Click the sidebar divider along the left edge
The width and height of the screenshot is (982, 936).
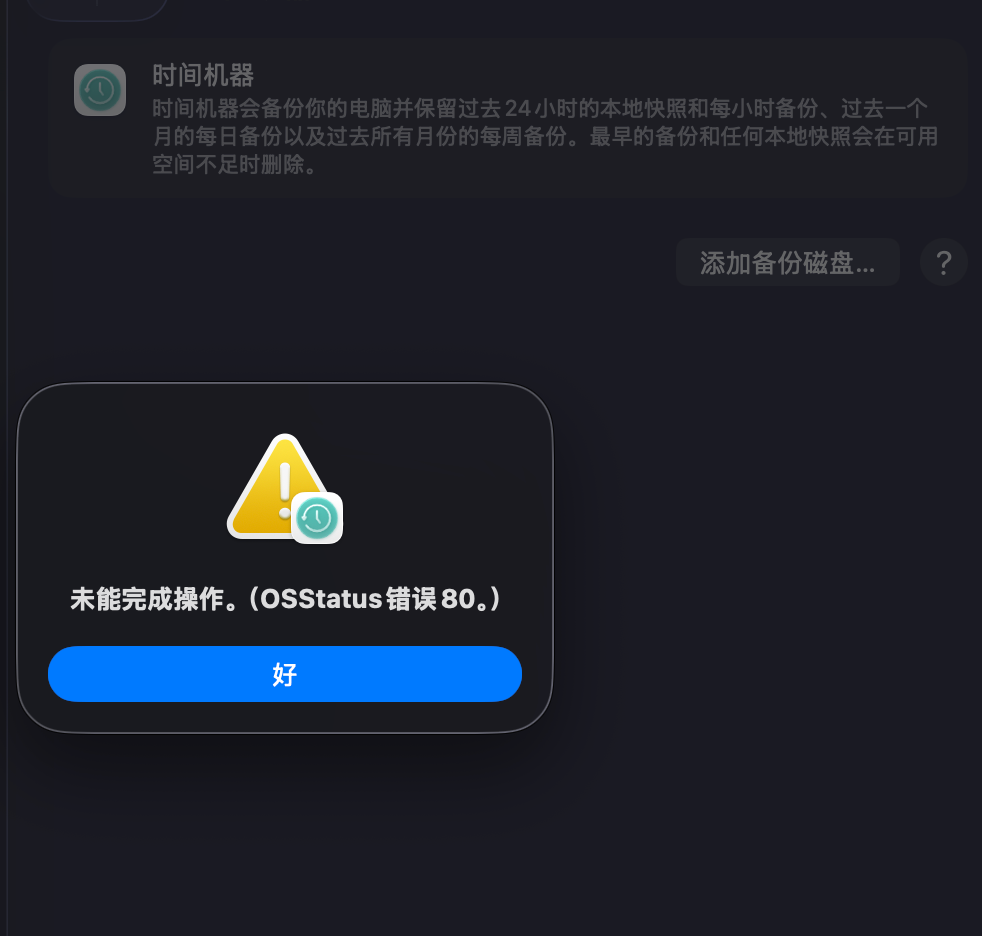(x=7, y=468)
